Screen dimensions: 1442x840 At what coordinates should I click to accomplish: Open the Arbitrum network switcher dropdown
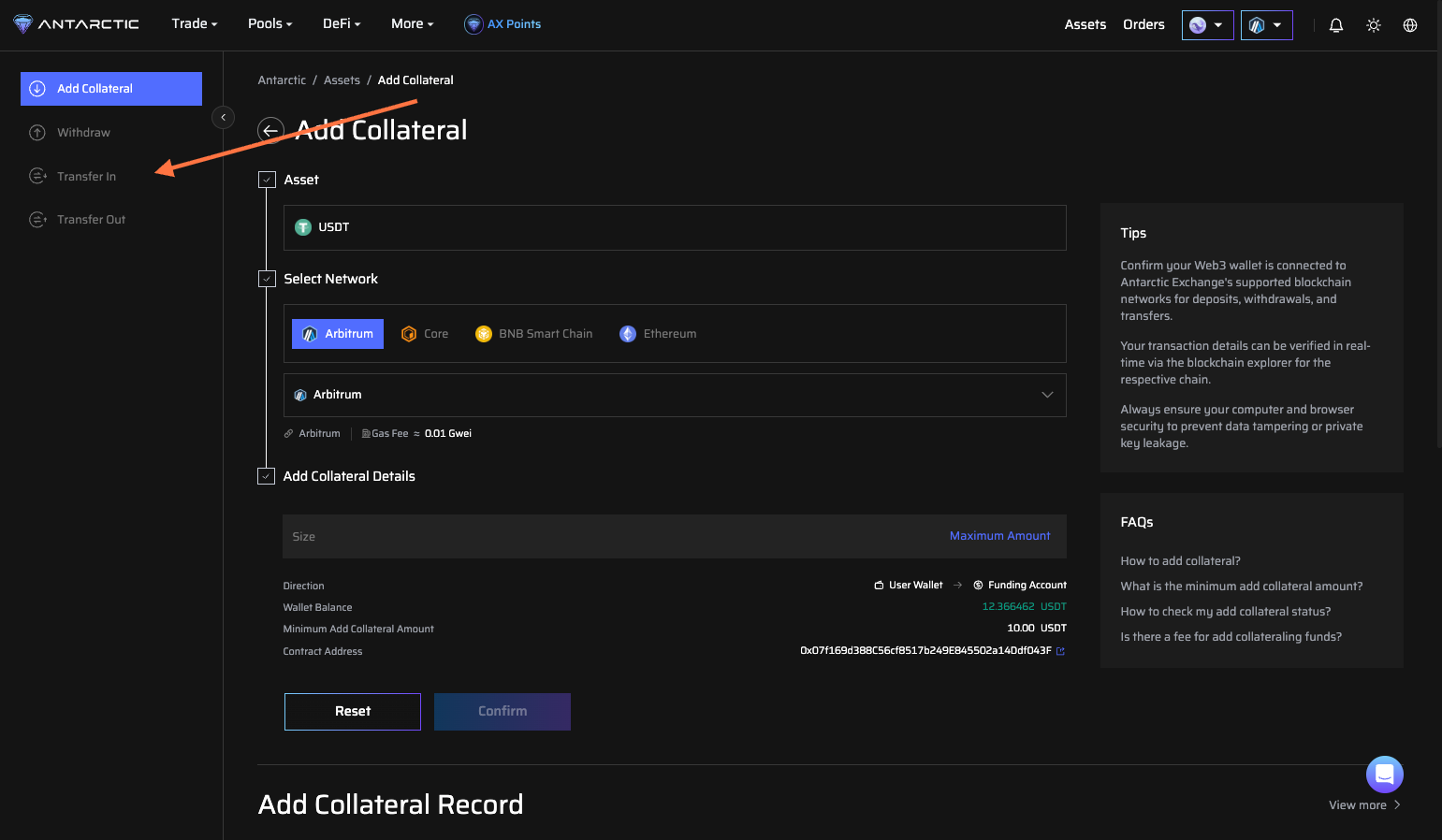tap(1267, 25)
